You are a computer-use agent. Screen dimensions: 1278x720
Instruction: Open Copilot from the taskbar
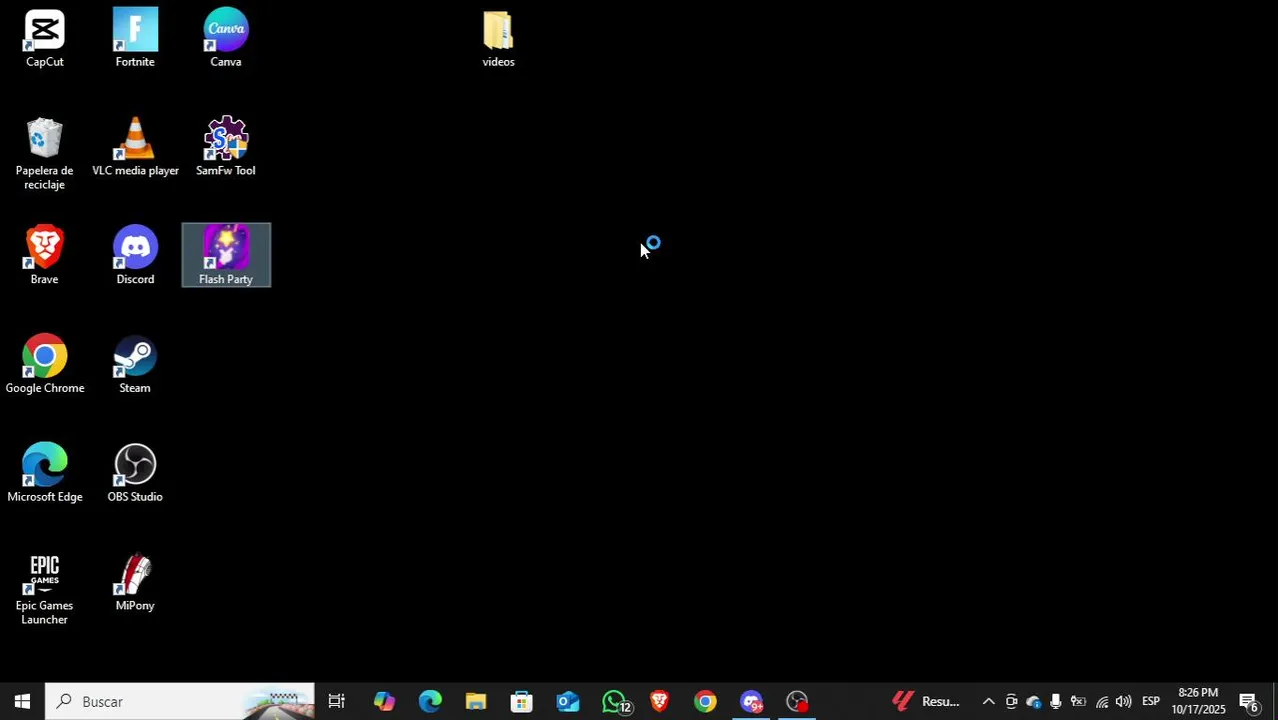point(384,702)
